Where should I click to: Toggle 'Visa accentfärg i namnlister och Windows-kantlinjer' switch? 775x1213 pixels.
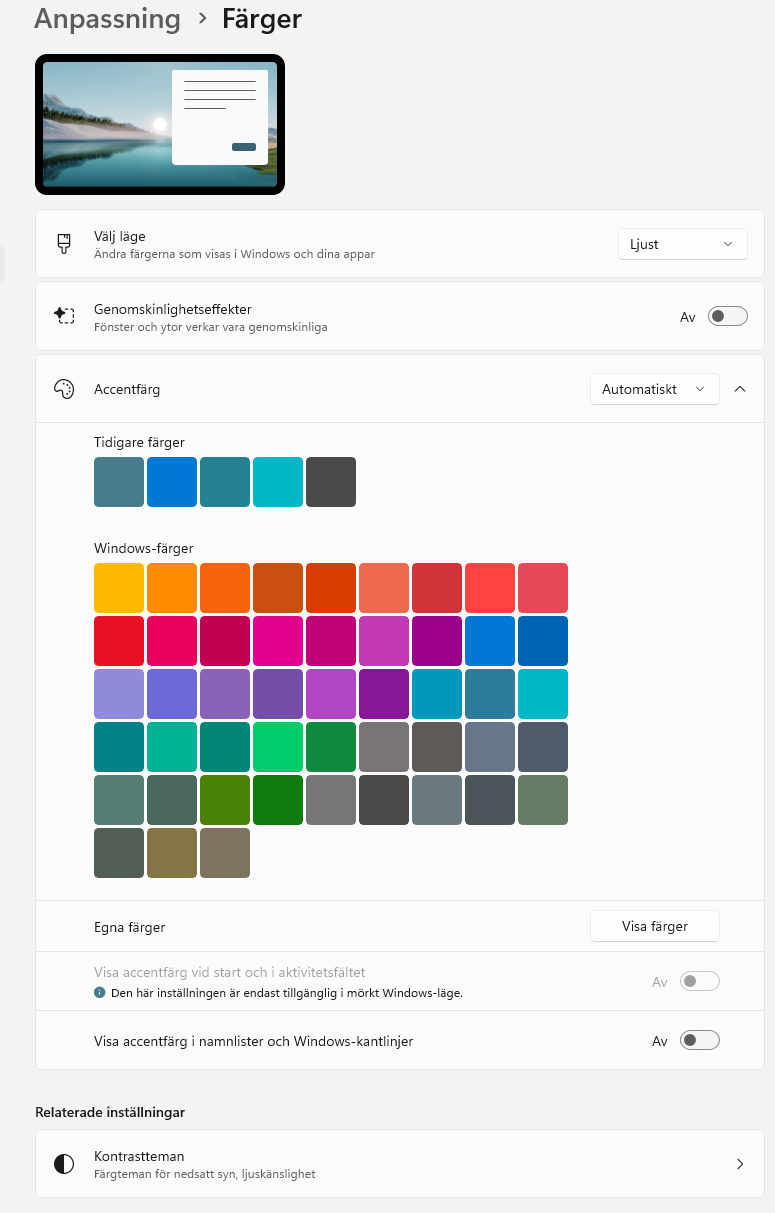(x=700, y=1041)
